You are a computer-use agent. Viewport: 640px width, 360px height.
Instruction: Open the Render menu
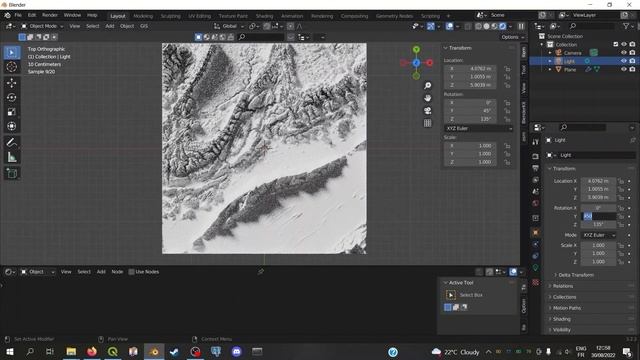[x=50, y=15]
